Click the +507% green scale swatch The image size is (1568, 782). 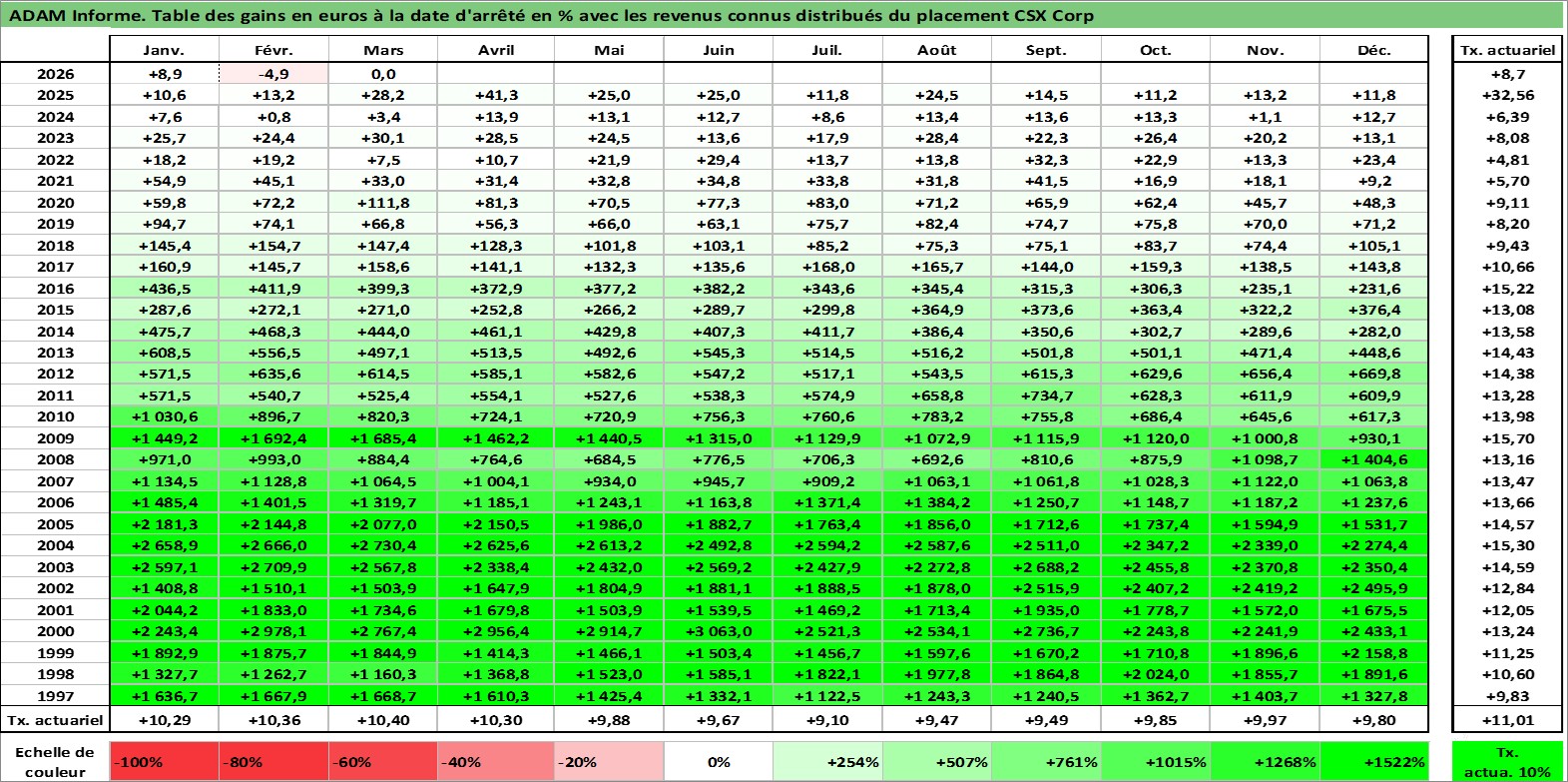(937, 761)
